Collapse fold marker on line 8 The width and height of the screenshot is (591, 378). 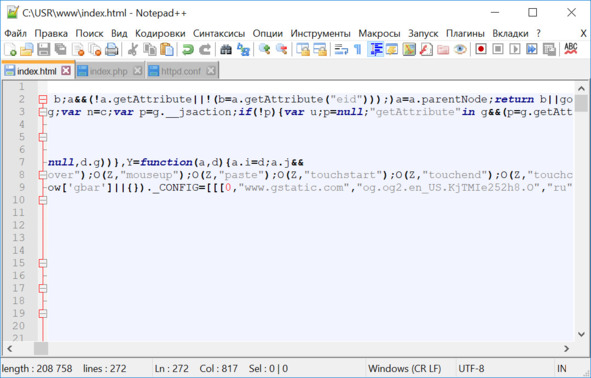click(43, 175)
